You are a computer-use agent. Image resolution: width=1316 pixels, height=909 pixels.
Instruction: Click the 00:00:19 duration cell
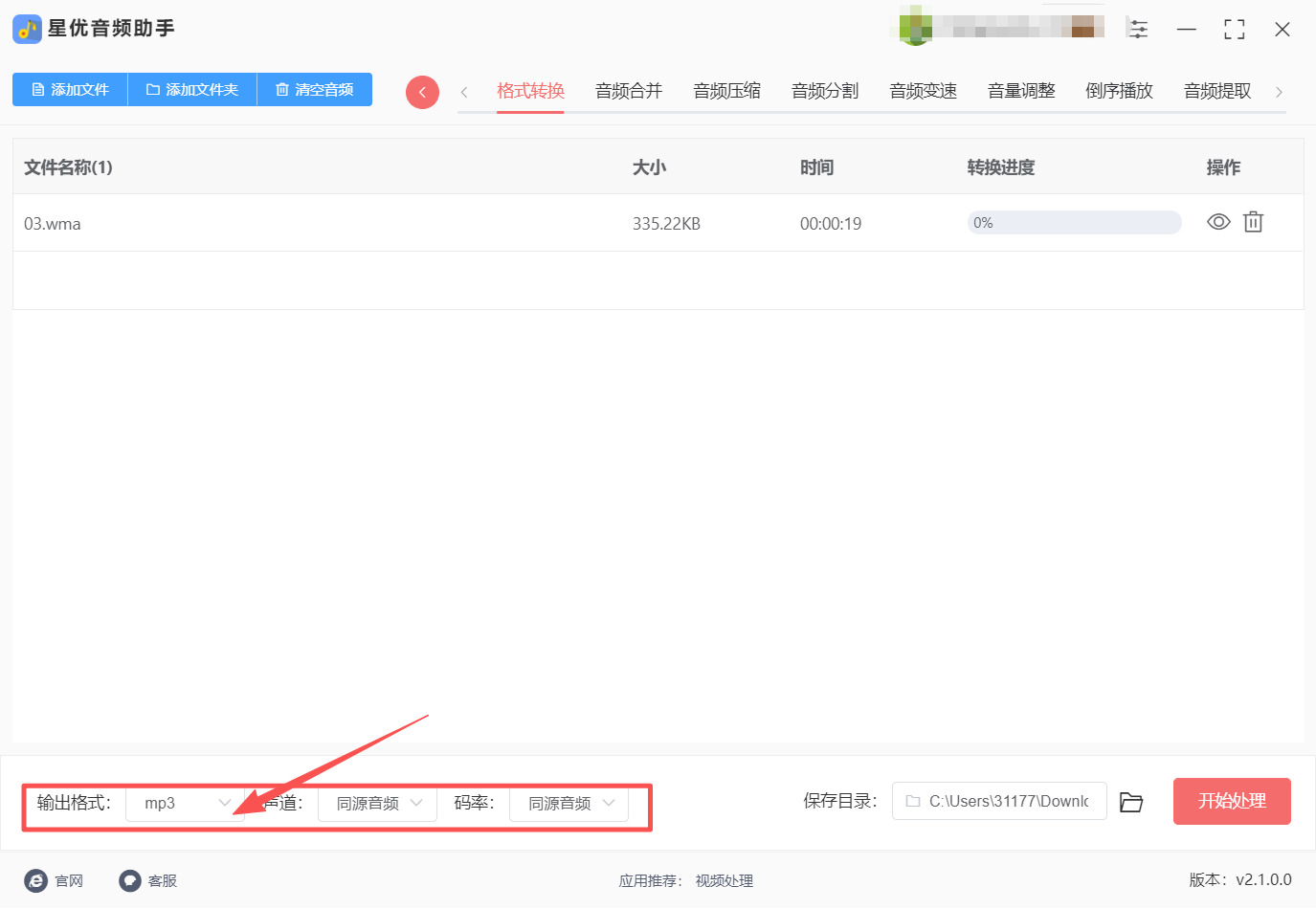pyautogui.click(x=831, y=224)
